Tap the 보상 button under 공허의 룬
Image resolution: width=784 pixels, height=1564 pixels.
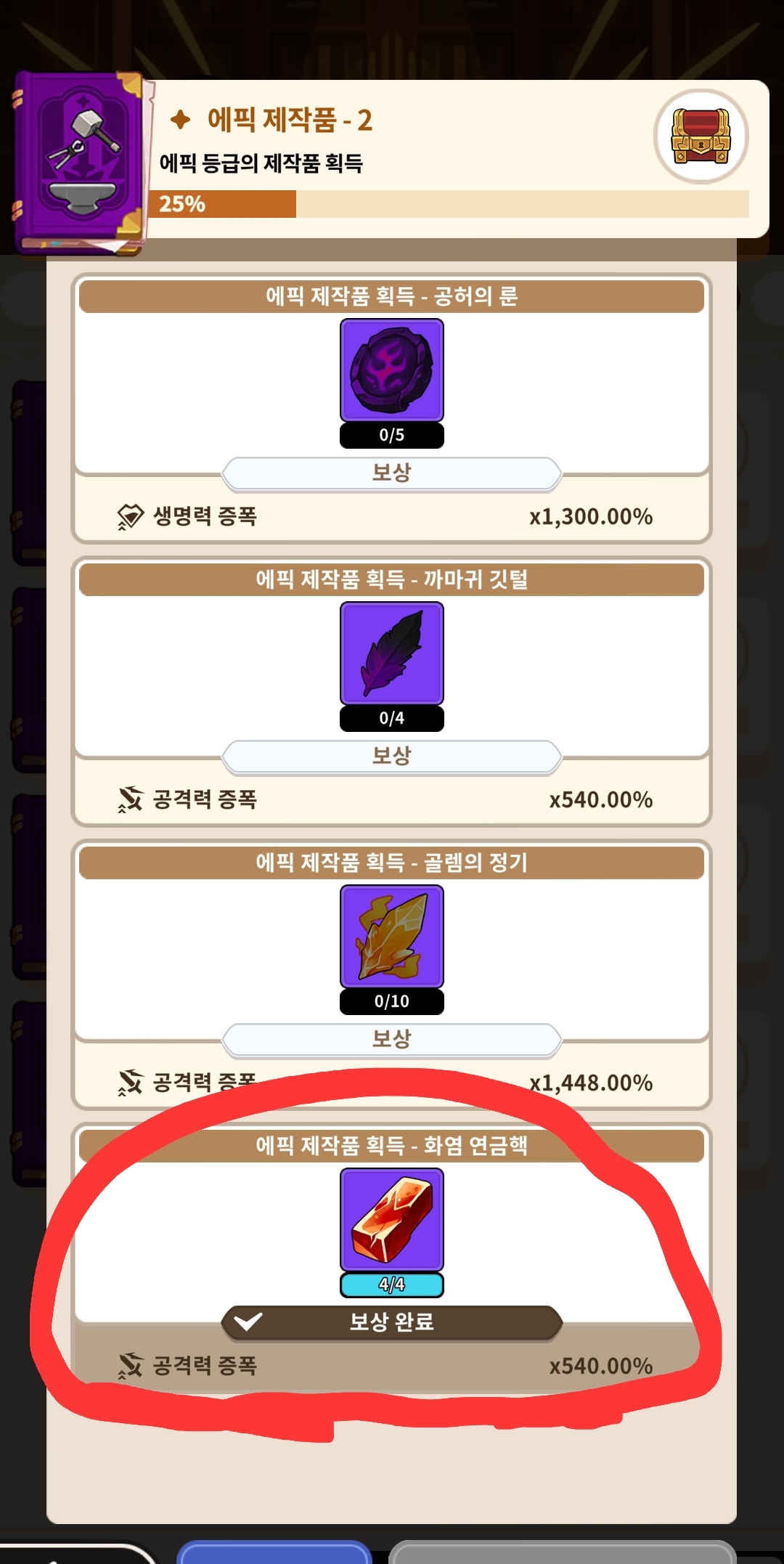coord(392,473)
